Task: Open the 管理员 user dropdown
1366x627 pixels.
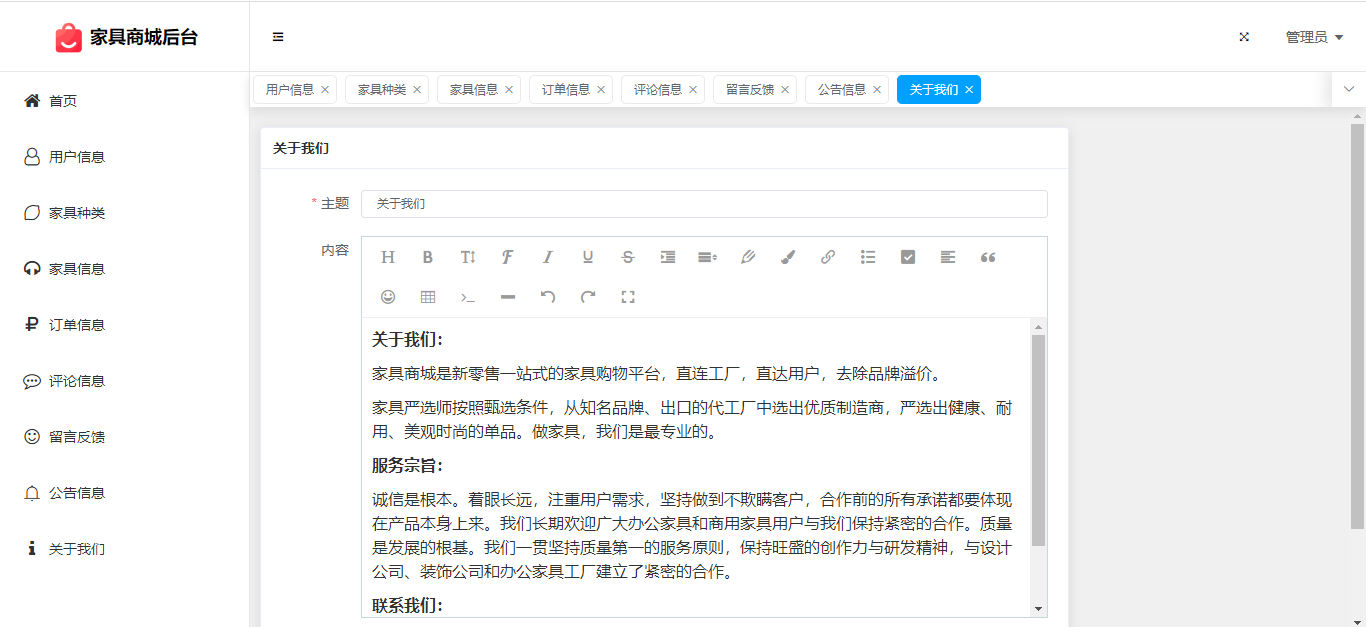Action: (x=1313, y=37)
